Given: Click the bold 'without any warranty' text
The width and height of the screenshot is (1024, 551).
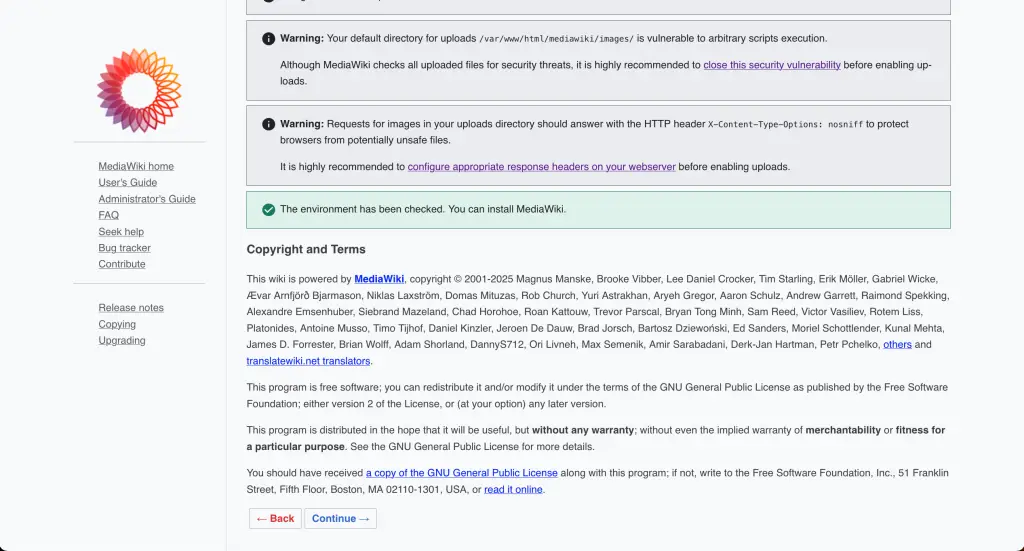Looking at the screenshot, I should click(583, 430).
